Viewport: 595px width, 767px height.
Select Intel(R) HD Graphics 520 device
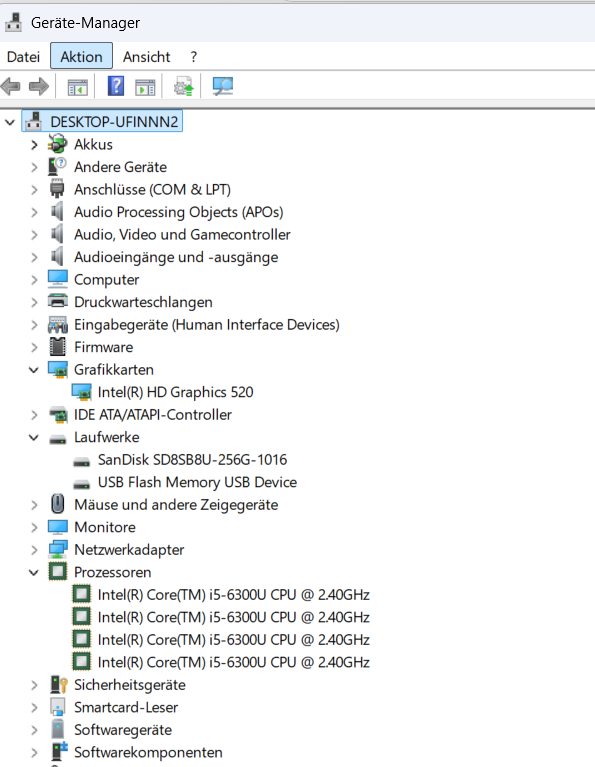tap(175, 392)
